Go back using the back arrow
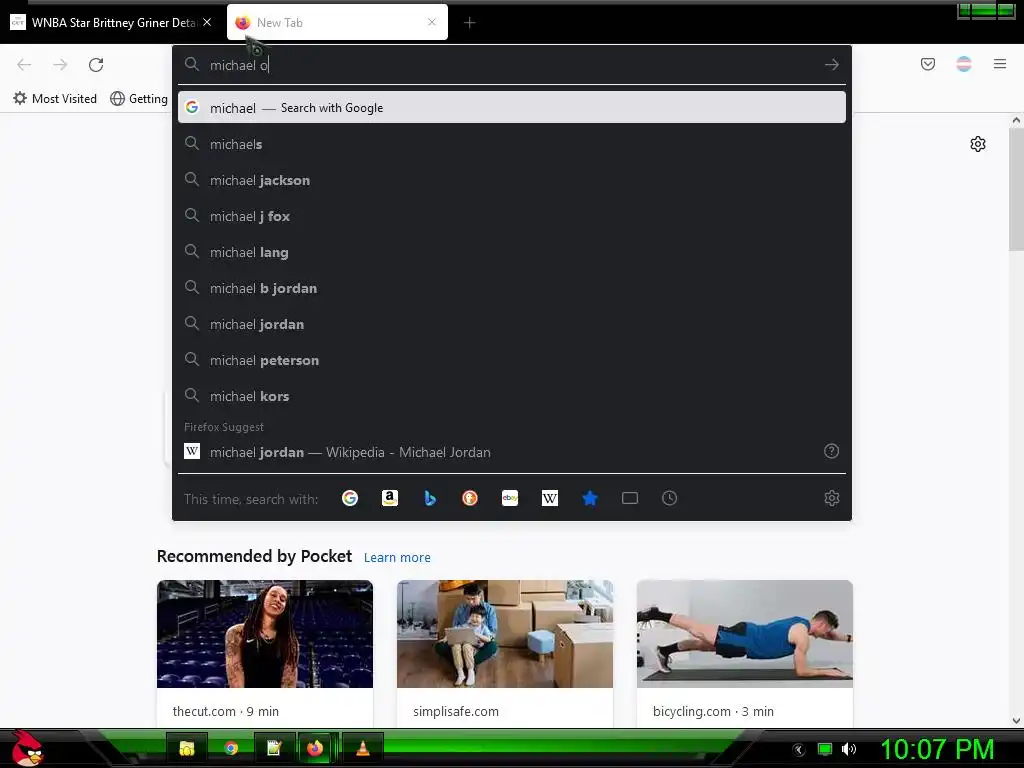The height and width of the screenshot is (768, 1024). (x=24, y=65)
